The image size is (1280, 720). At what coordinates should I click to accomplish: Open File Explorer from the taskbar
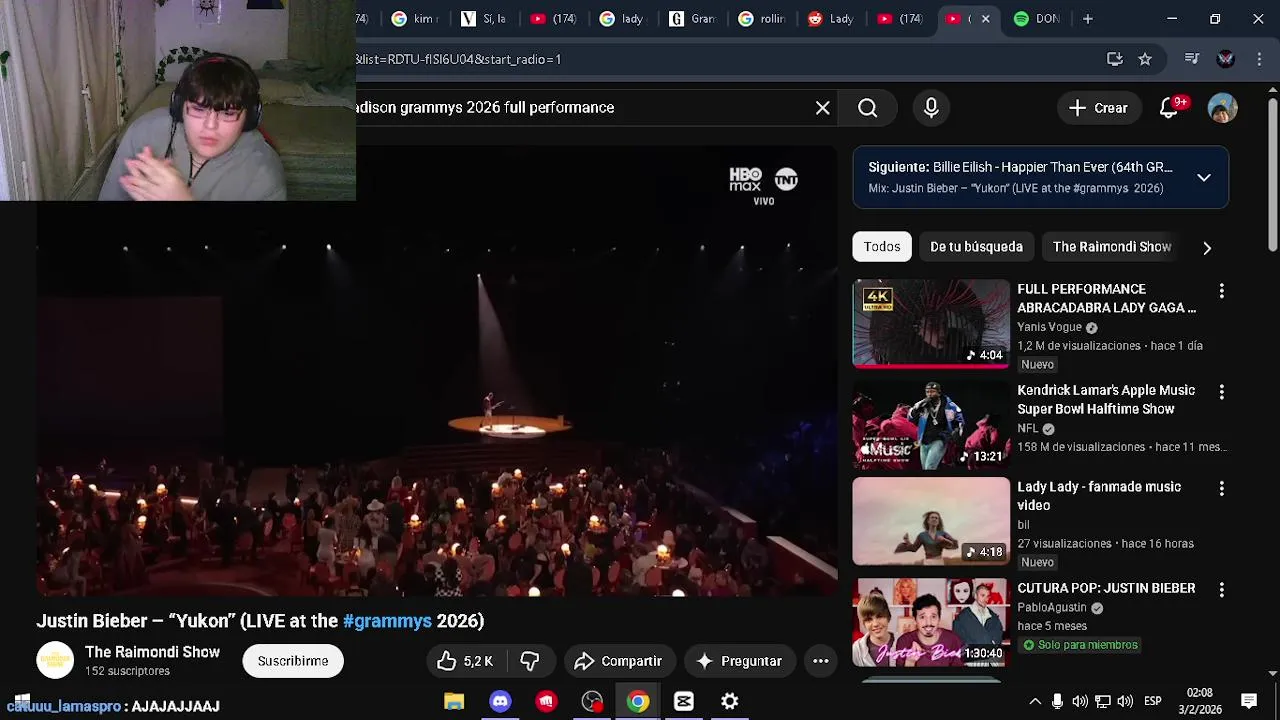(x=454, y=702)
